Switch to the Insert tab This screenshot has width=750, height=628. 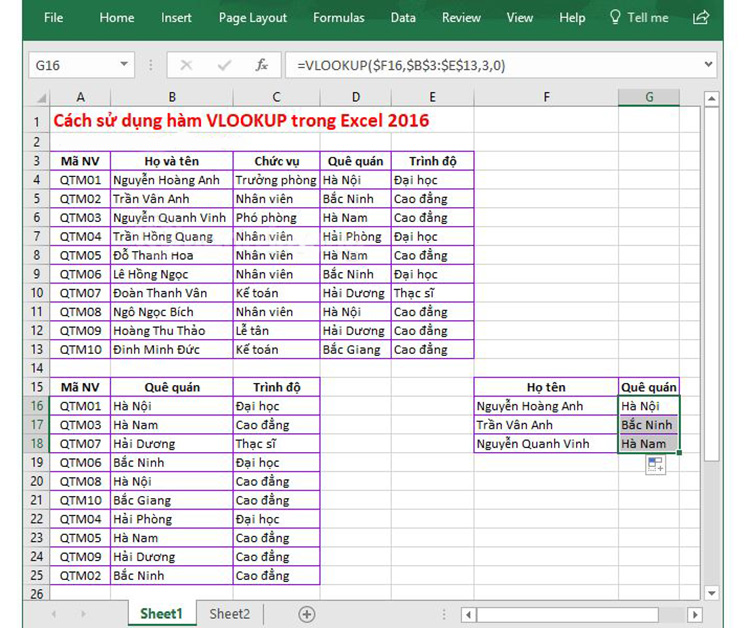pos(176,18)
